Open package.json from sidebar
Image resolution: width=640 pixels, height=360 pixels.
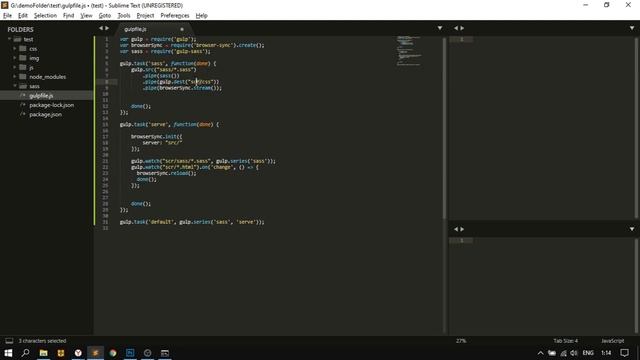45,114
